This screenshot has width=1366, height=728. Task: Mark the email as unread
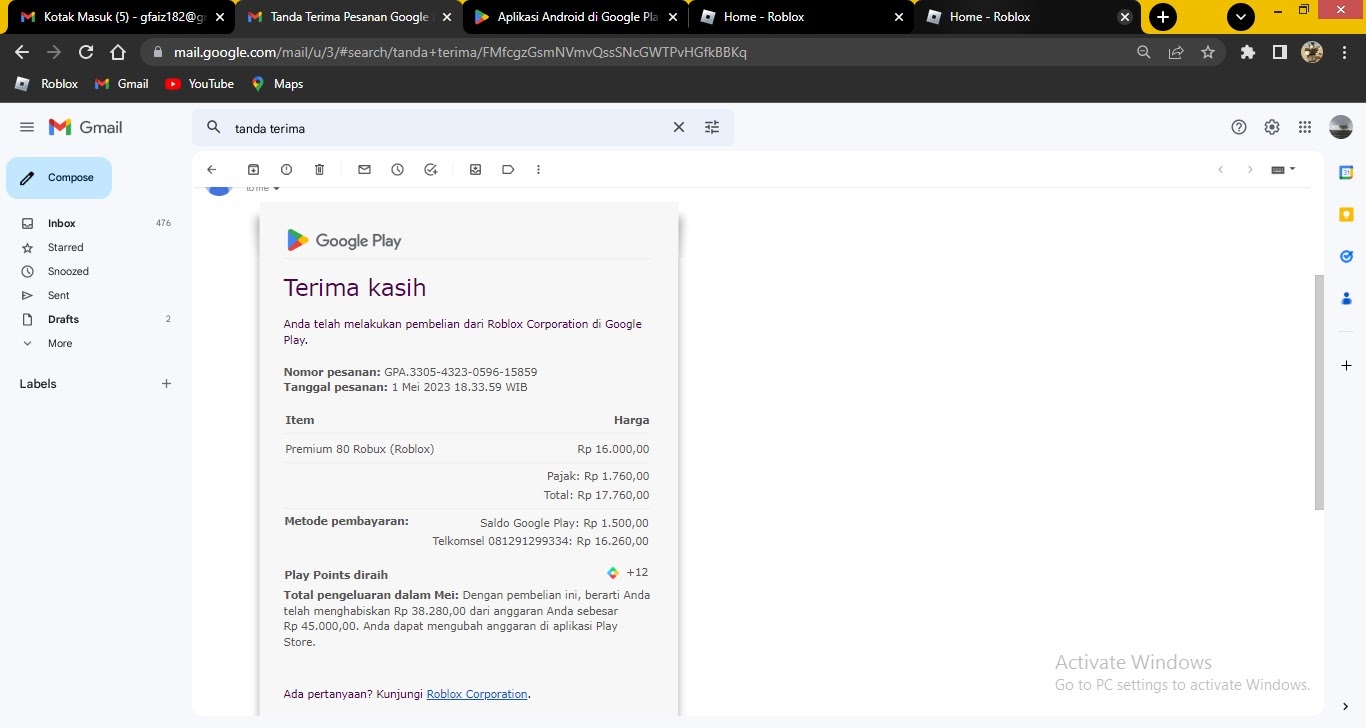tap(364, 170)
